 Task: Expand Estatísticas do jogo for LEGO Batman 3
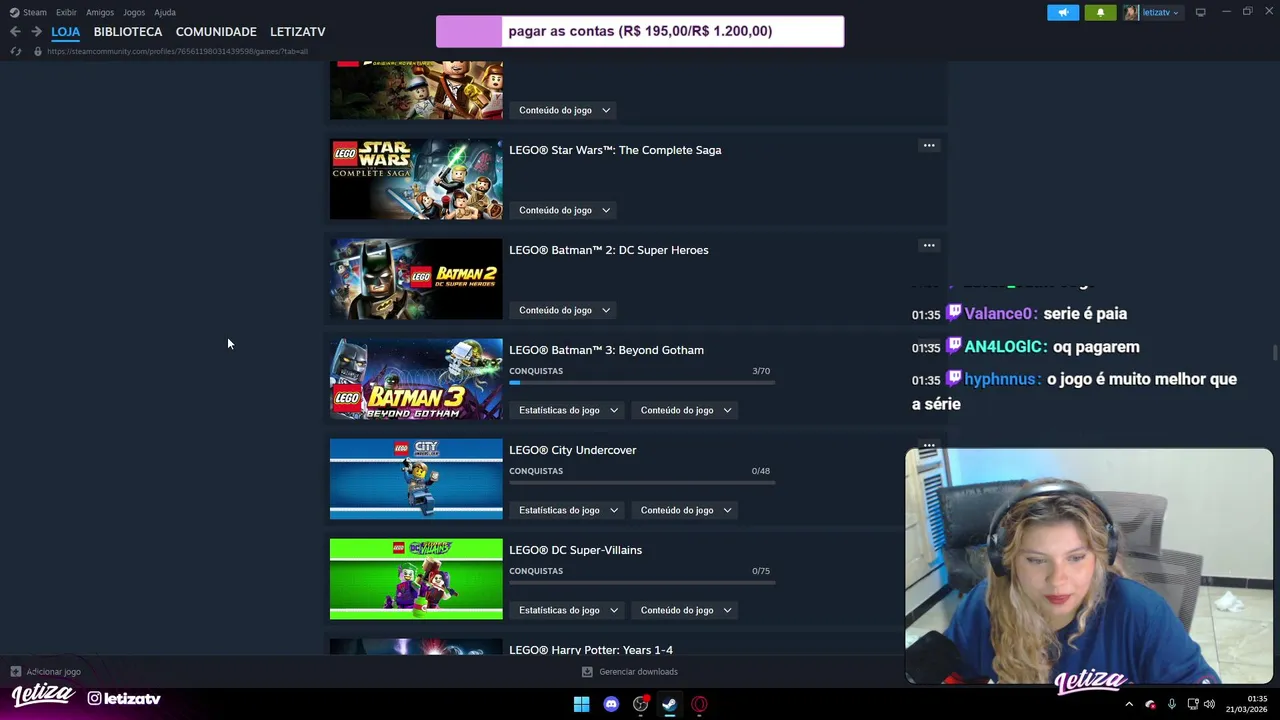(x=568, y=410)
